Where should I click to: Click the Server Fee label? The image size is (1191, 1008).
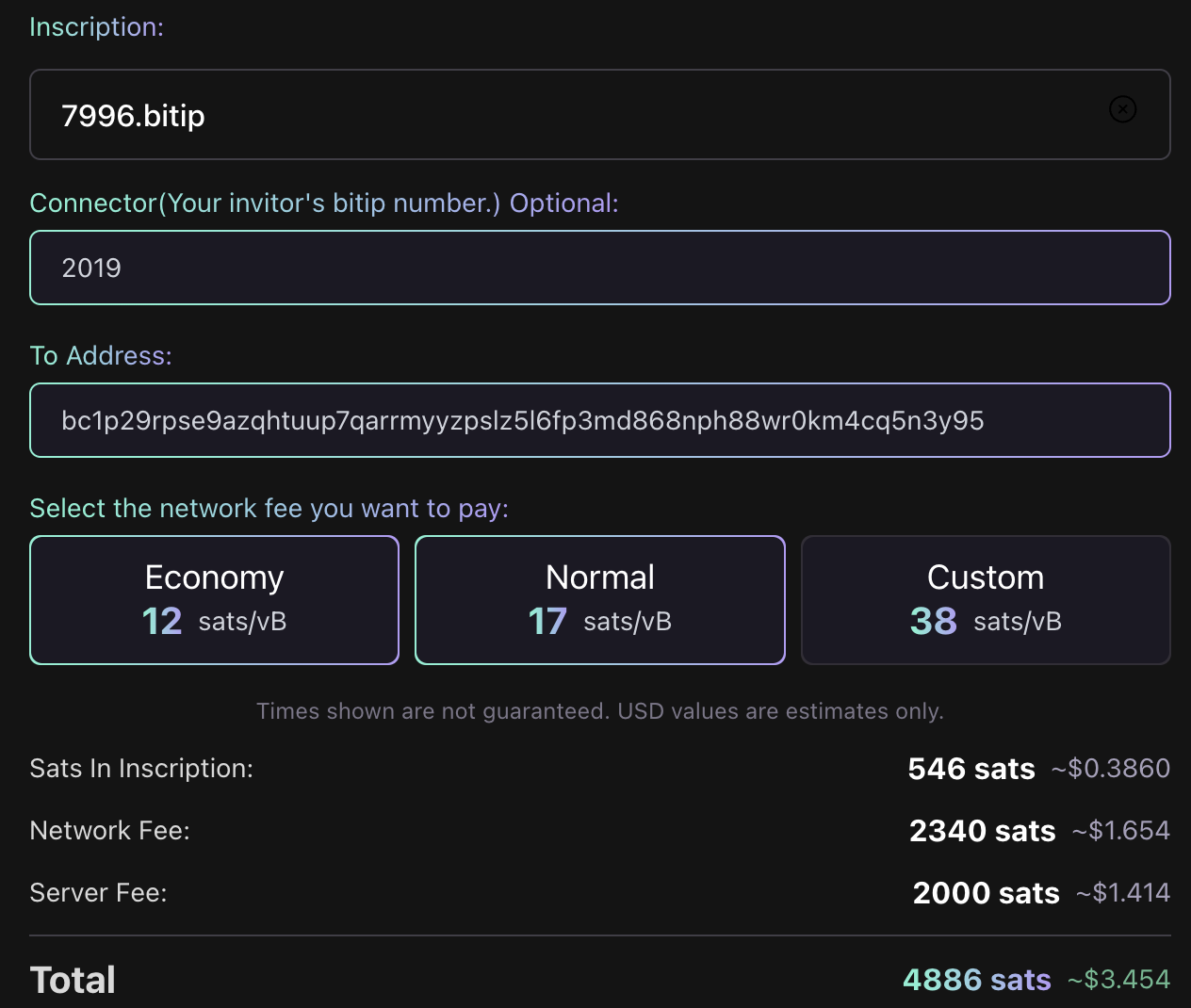pyautogui.click(x=98, y=893)
